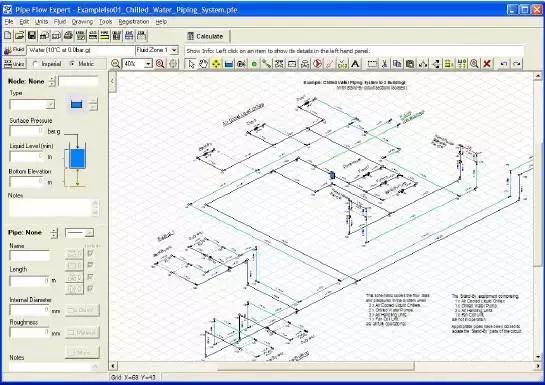The width and height of the screenshot is (545, 385).
Task: Open the Fluid Zone 1 dropdown
Action: pyautogui.click(x=157, y=50)
